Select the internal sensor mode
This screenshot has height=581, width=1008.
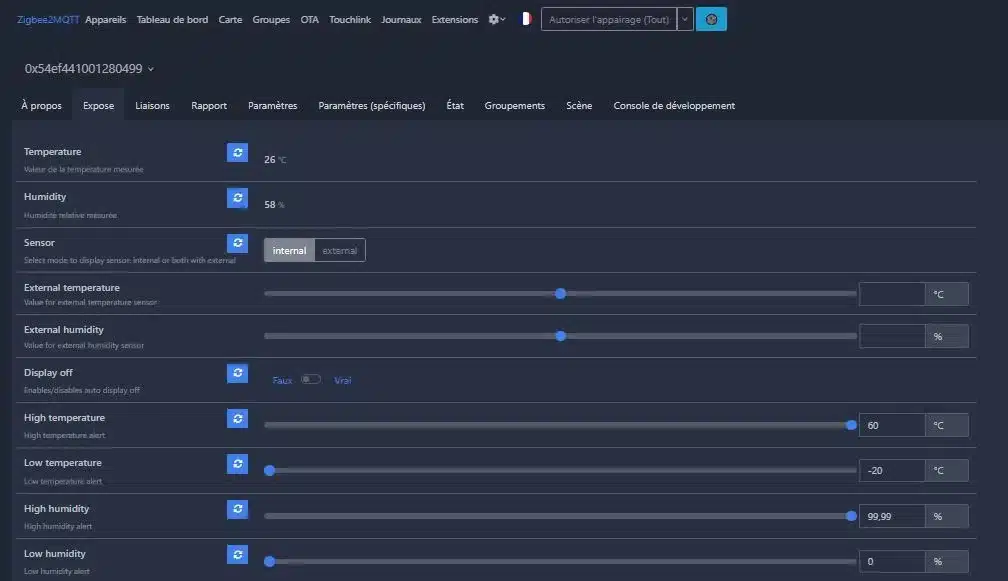coord(289,251)
